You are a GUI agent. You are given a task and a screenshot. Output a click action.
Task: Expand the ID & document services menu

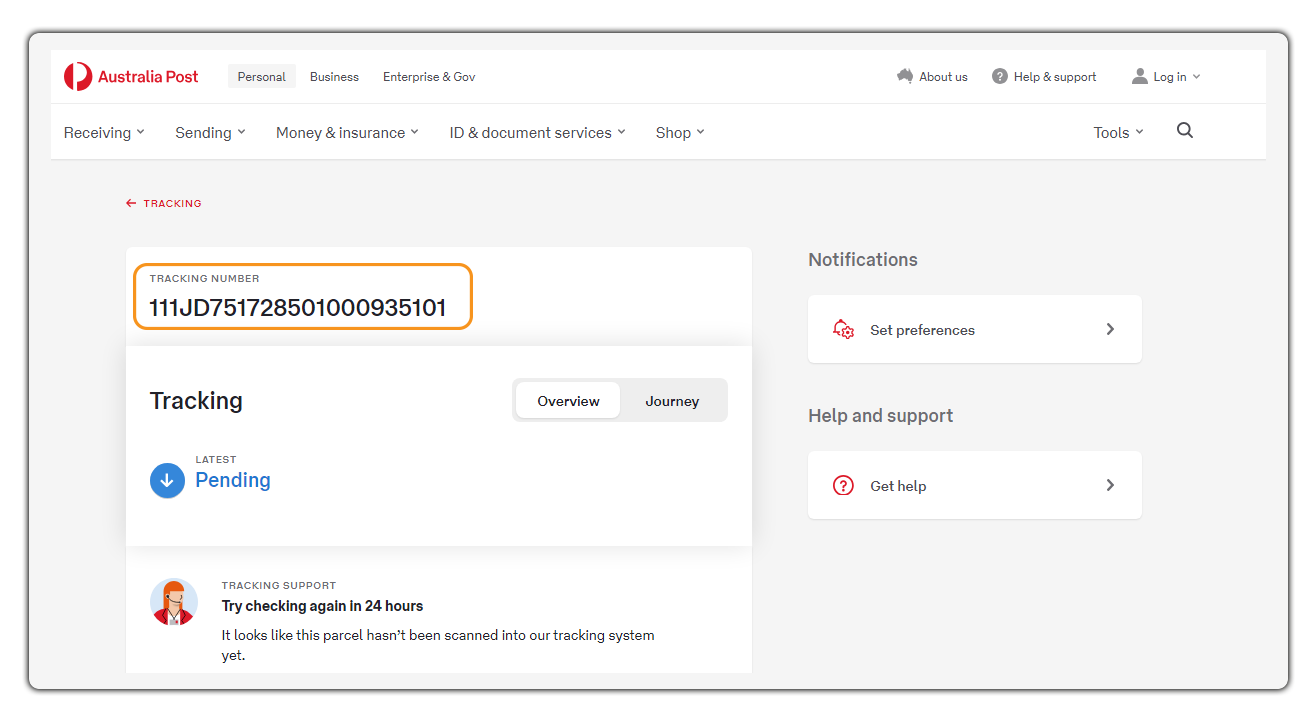click(x=537, y=132)
